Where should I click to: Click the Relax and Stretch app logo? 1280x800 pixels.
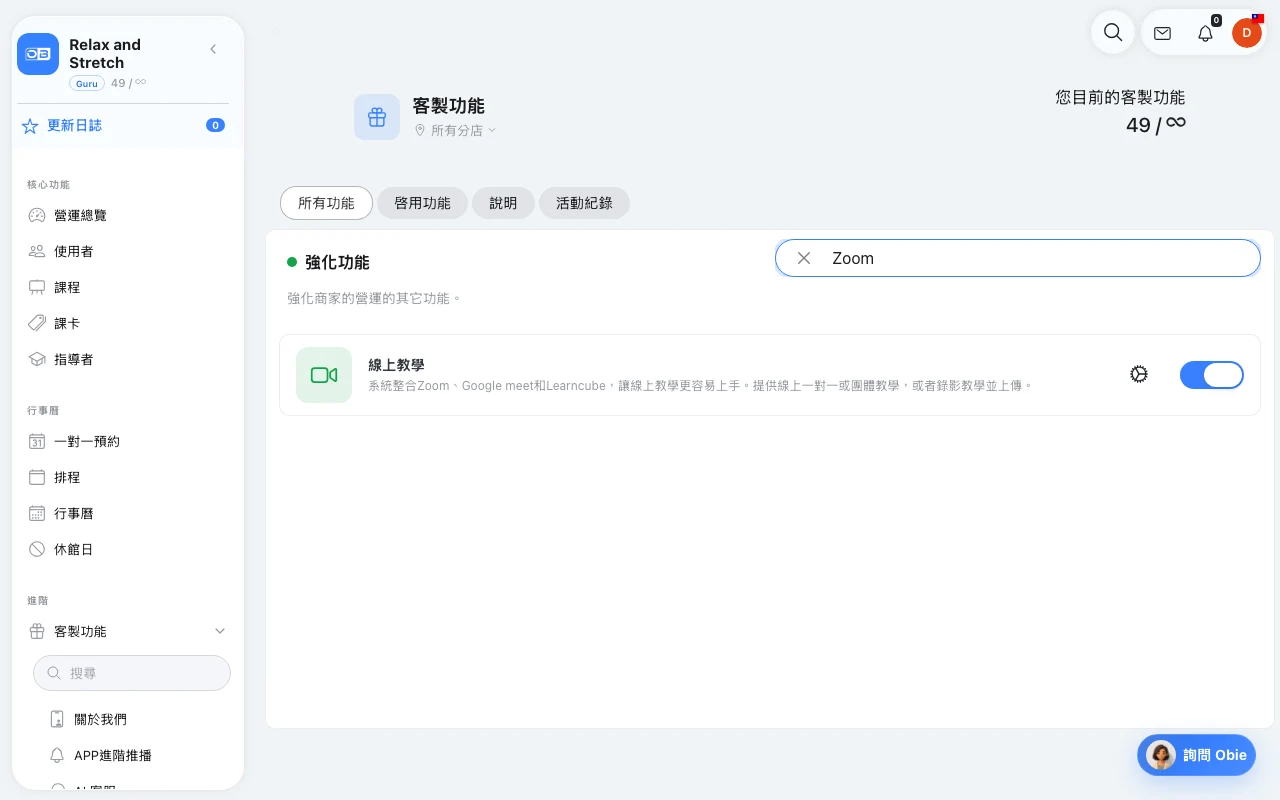[38, 54]
